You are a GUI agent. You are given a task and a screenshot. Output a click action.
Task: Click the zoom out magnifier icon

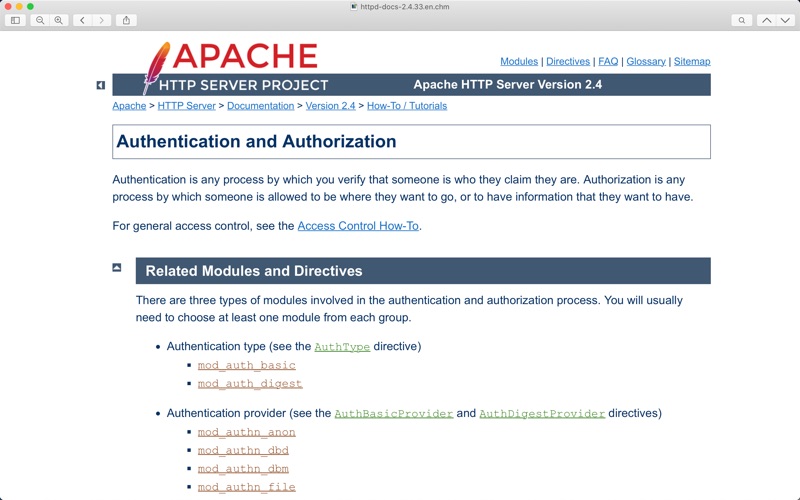(x=40, y=20)
